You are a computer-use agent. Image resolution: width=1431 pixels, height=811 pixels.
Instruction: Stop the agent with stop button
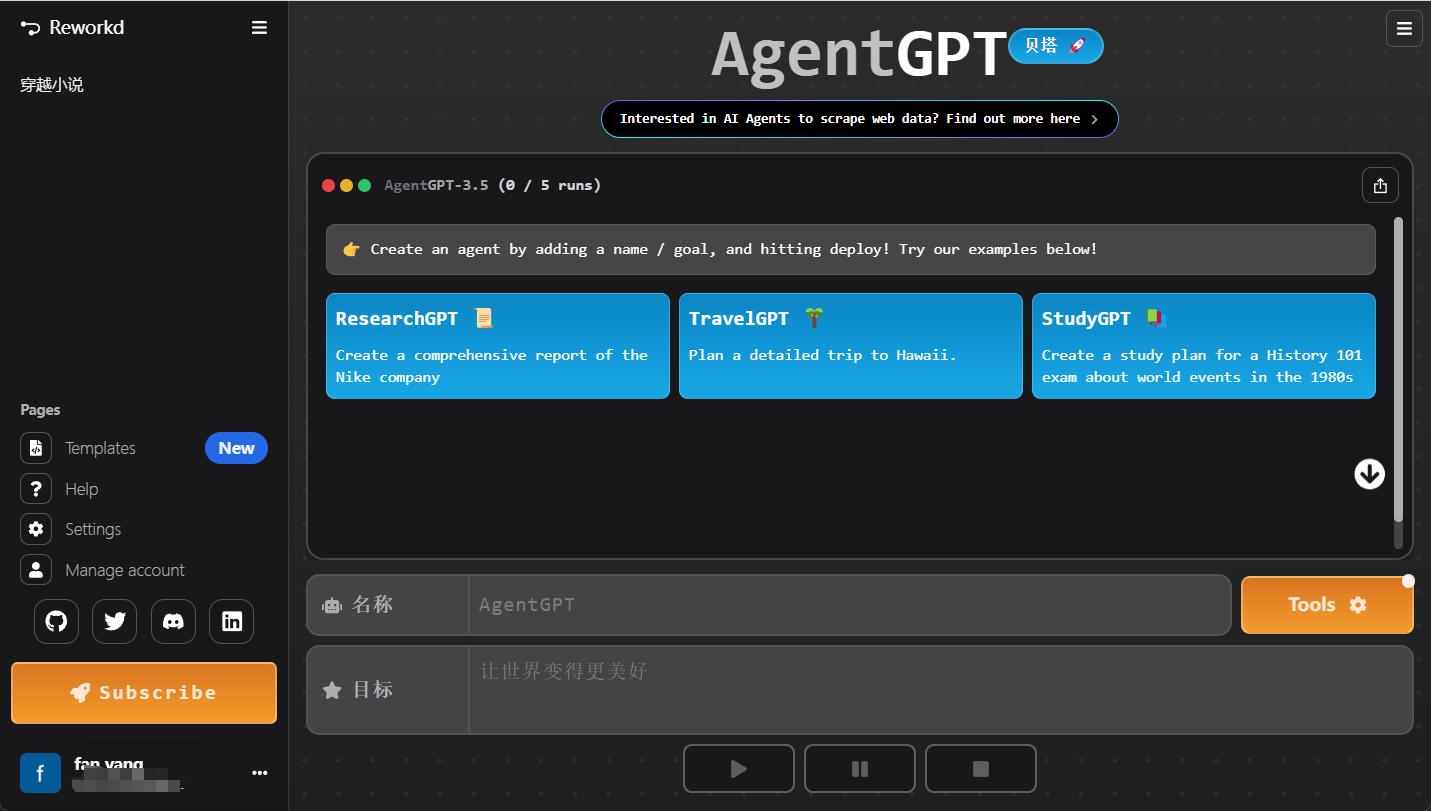pyautogui.click(x=981, y=768)
